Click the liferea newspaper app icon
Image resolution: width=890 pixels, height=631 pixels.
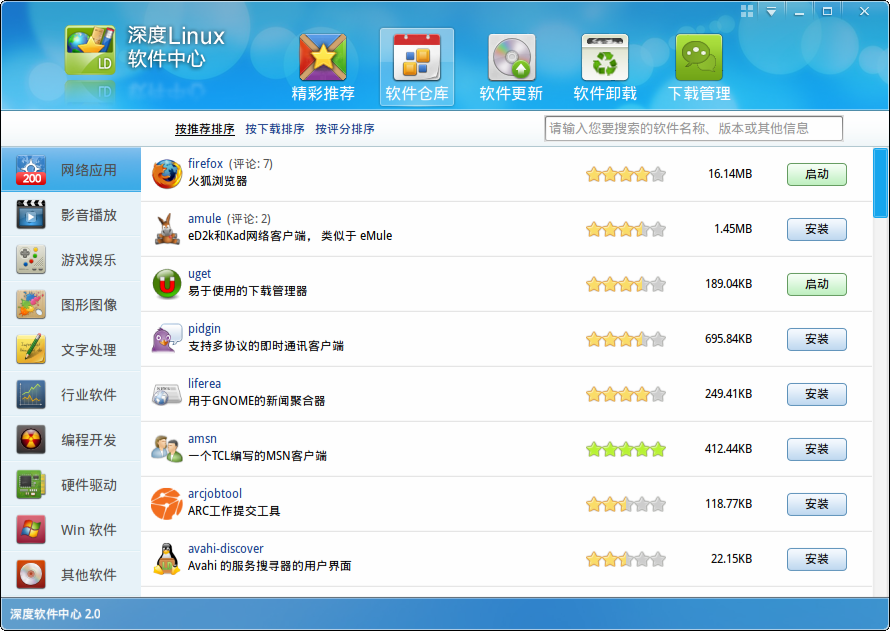pyautogui.click(x=167, y=394)
